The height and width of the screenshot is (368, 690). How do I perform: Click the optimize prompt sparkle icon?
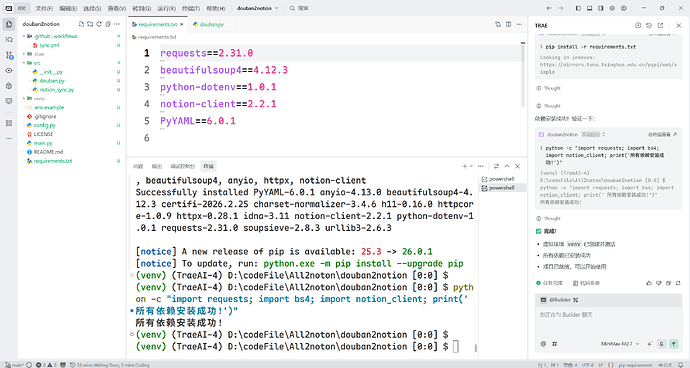click(650, 344)
